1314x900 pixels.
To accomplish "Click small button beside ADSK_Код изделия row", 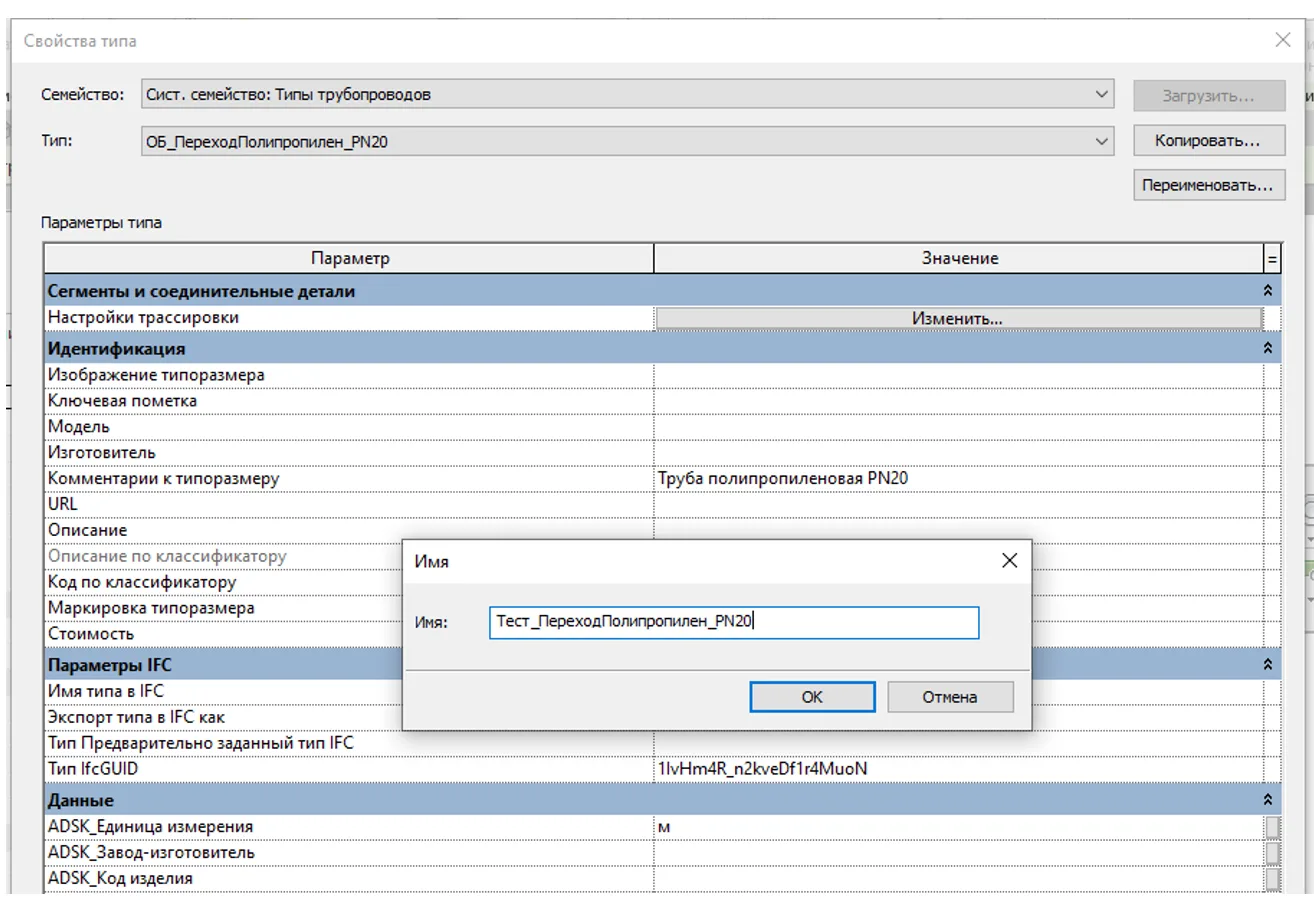I will 1272,879.
